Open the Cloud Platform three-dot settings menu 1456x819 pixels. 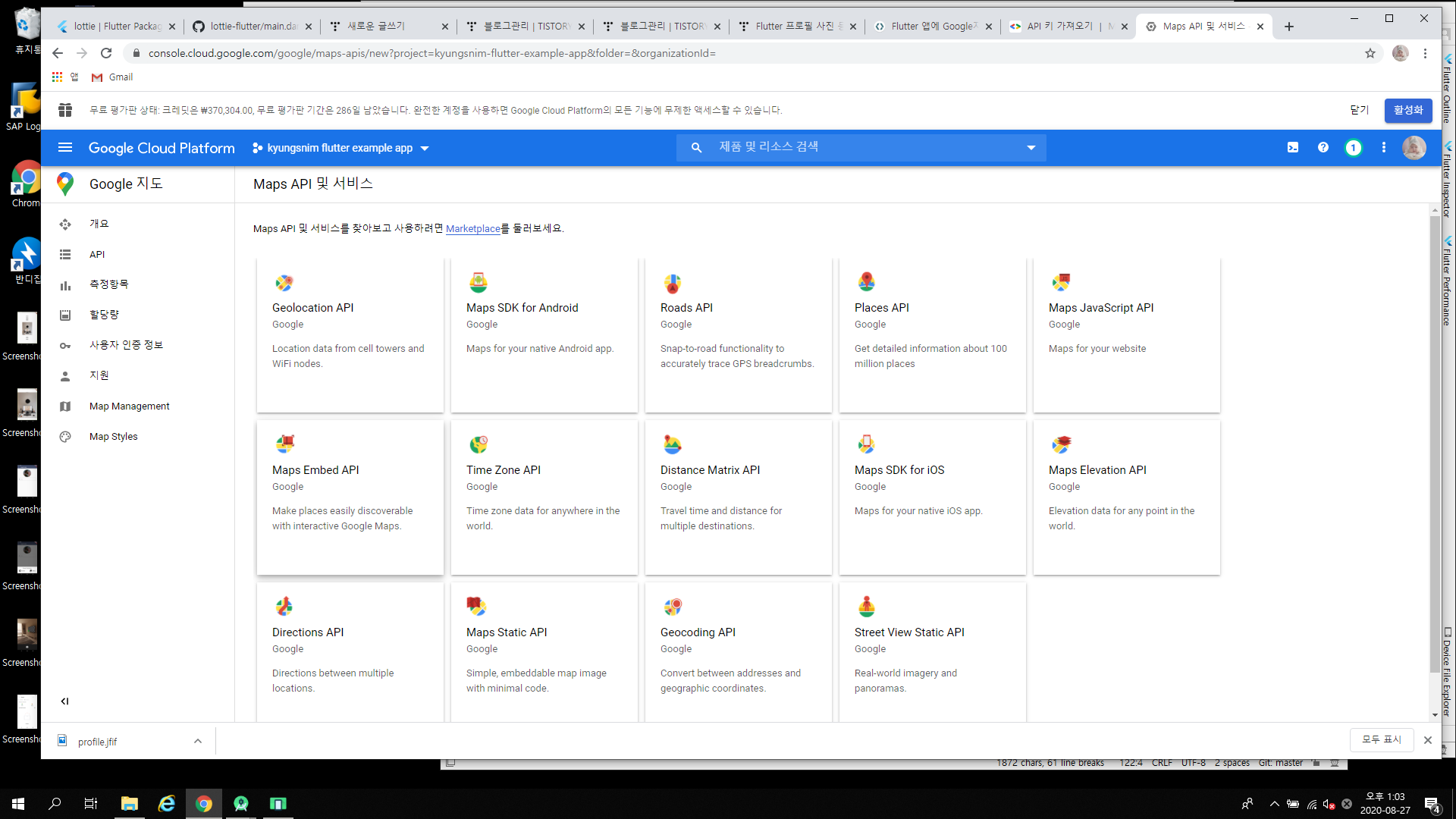[x=1384, y=148]
